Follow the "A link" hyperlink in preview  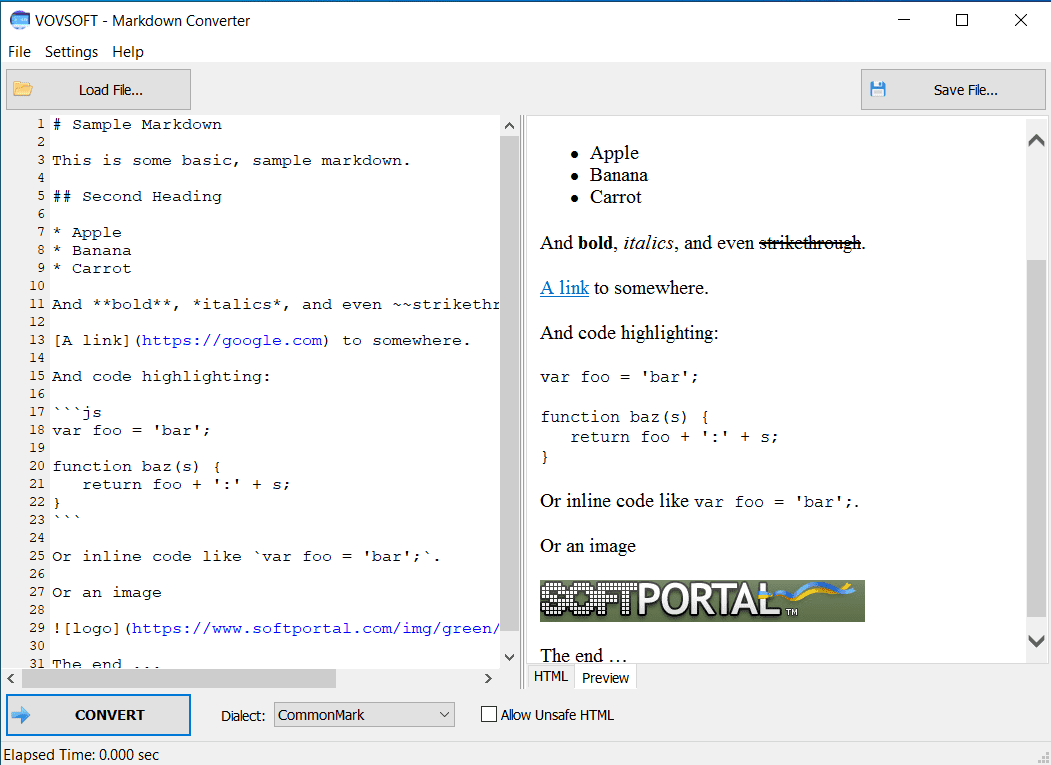pyautogui.click(x=564, y=288)
